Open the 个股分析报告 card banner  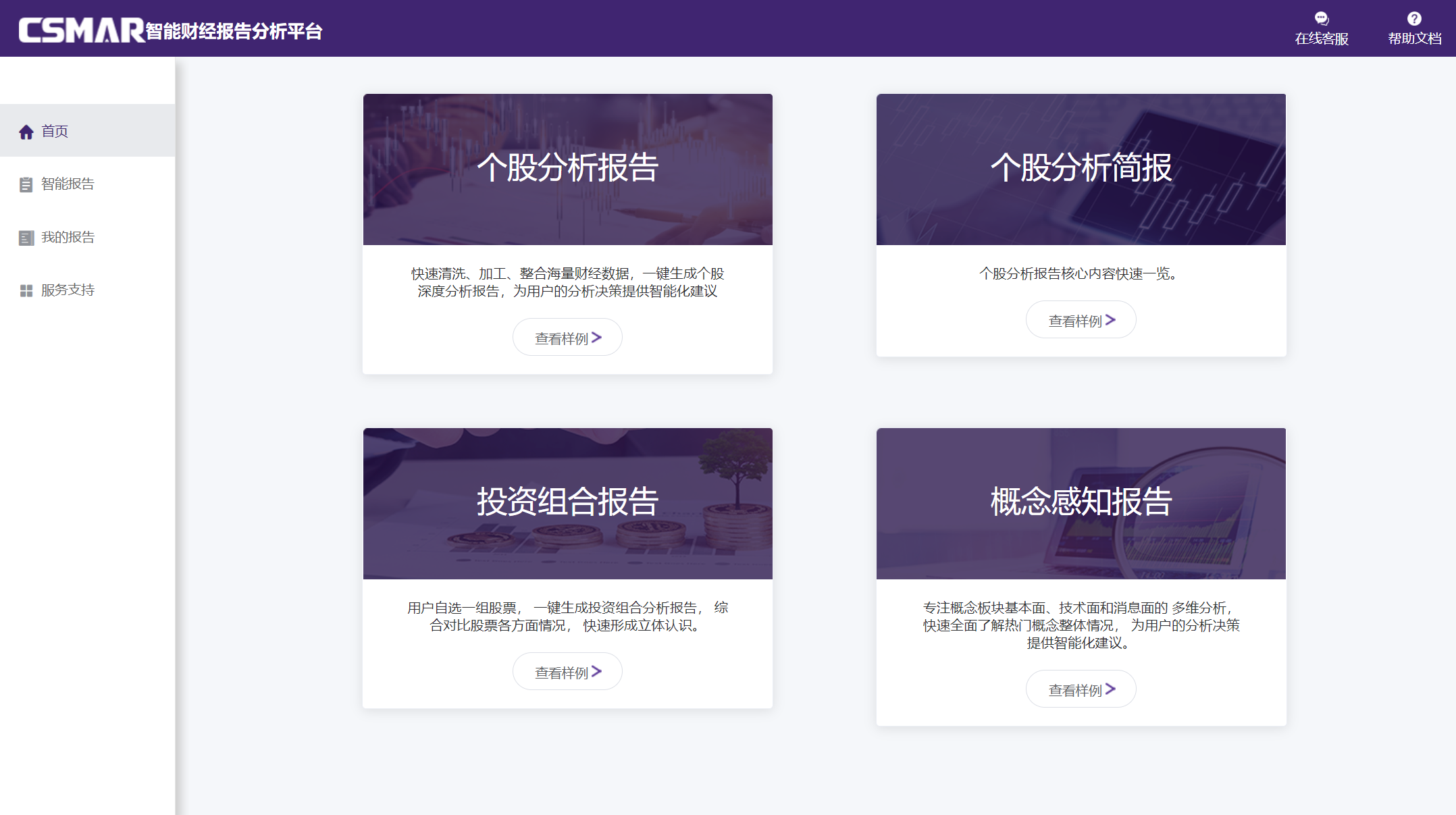pos(568,169)
